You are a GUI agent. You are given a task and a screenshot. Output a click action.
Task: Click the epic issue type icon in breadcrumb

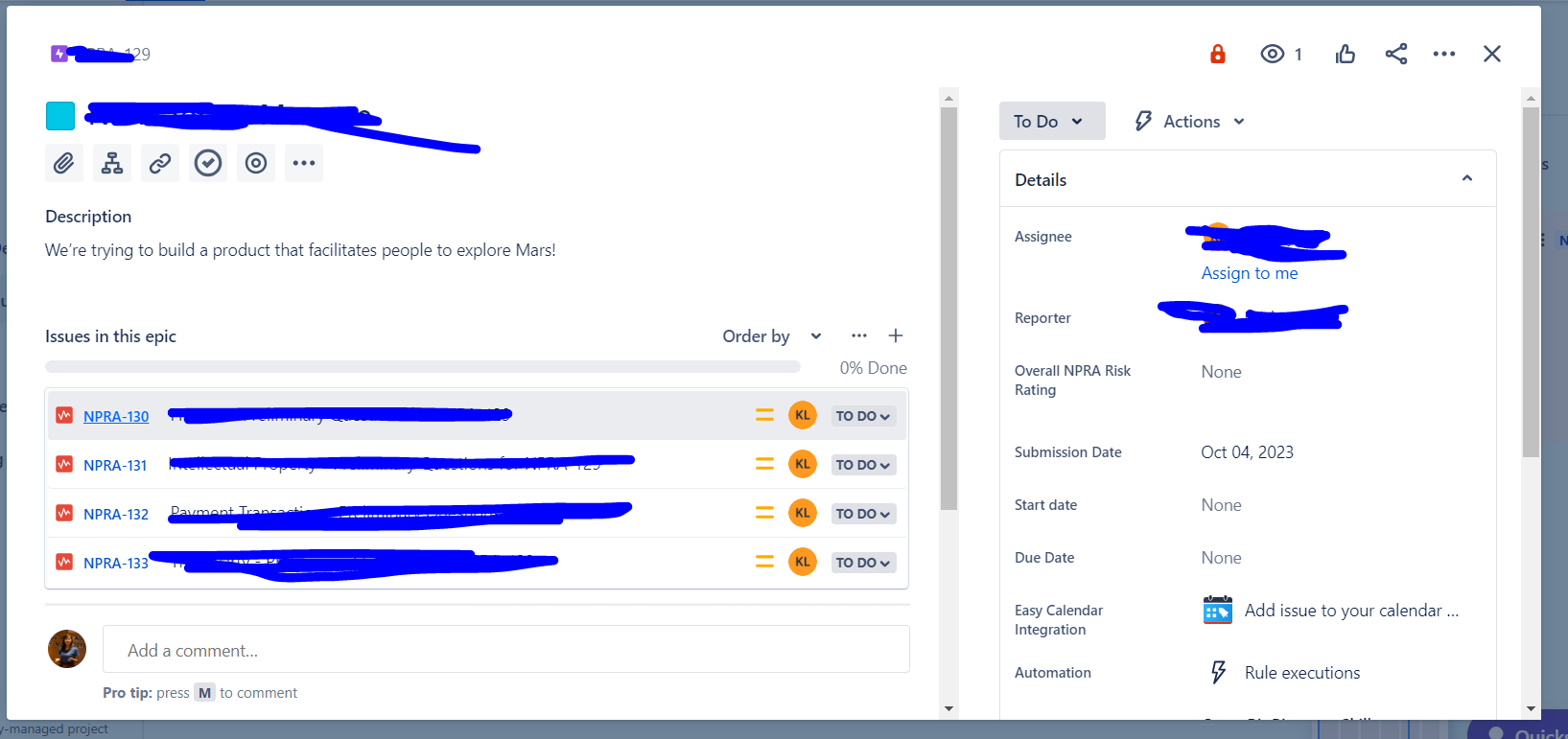[59, 54]
